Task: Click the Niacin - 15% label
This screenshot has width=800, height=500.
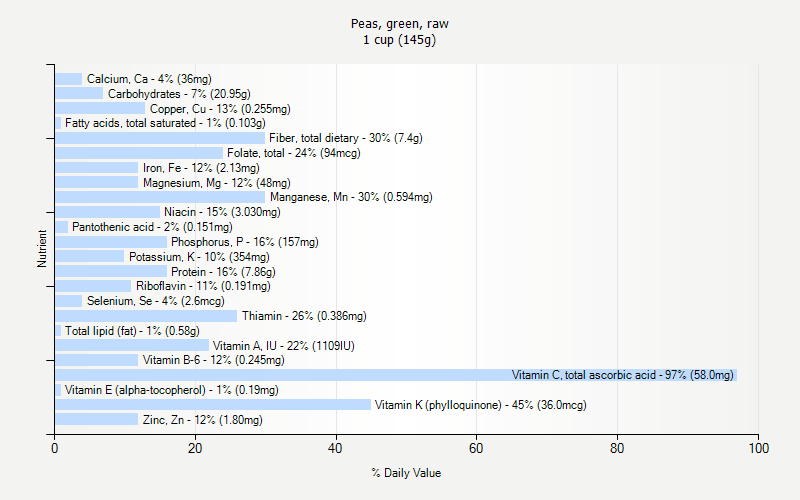Action: 222,212
